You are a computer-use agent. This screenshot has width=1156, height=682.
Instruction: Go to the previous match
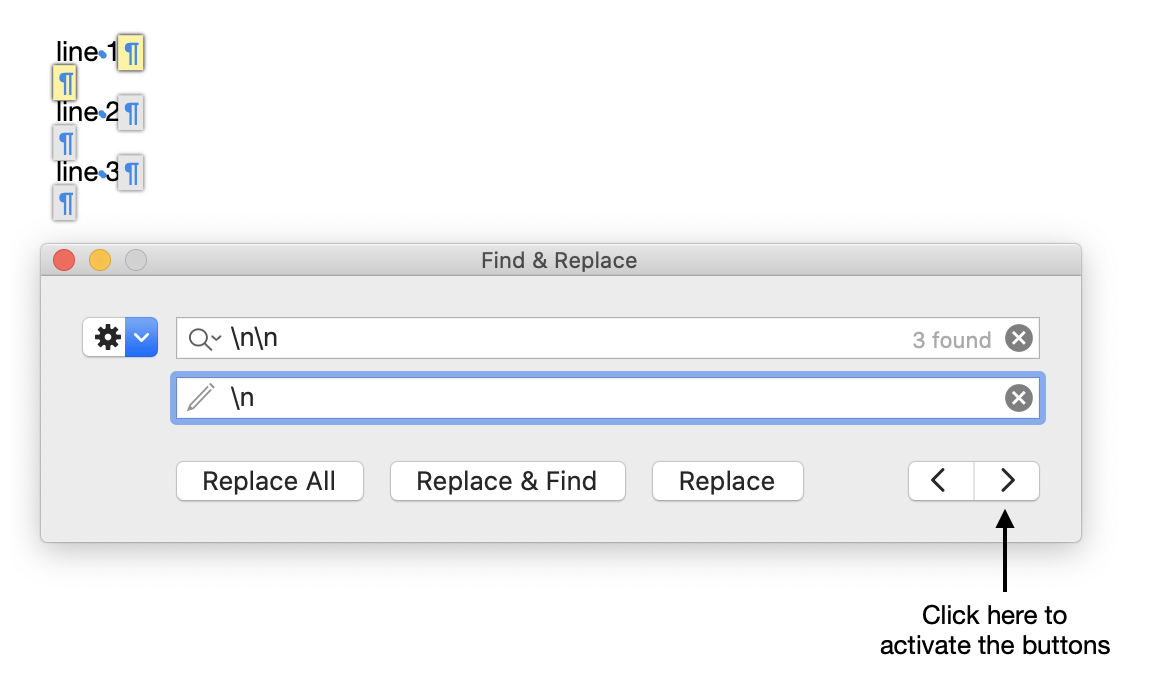coord(940,481)
